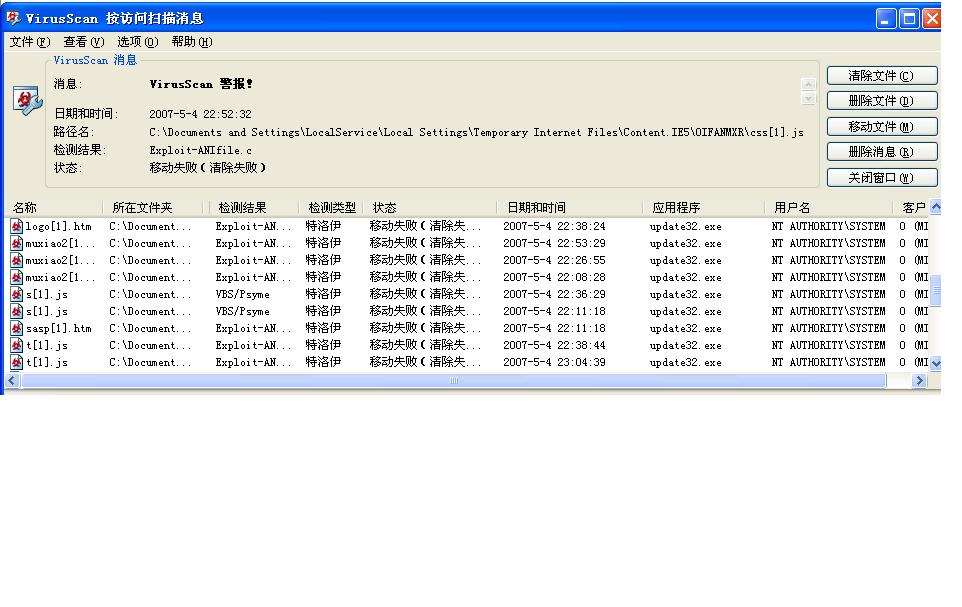Select the logo[1].htm file name
Viewport: 962px width, 607px height.
click(58, 226)
